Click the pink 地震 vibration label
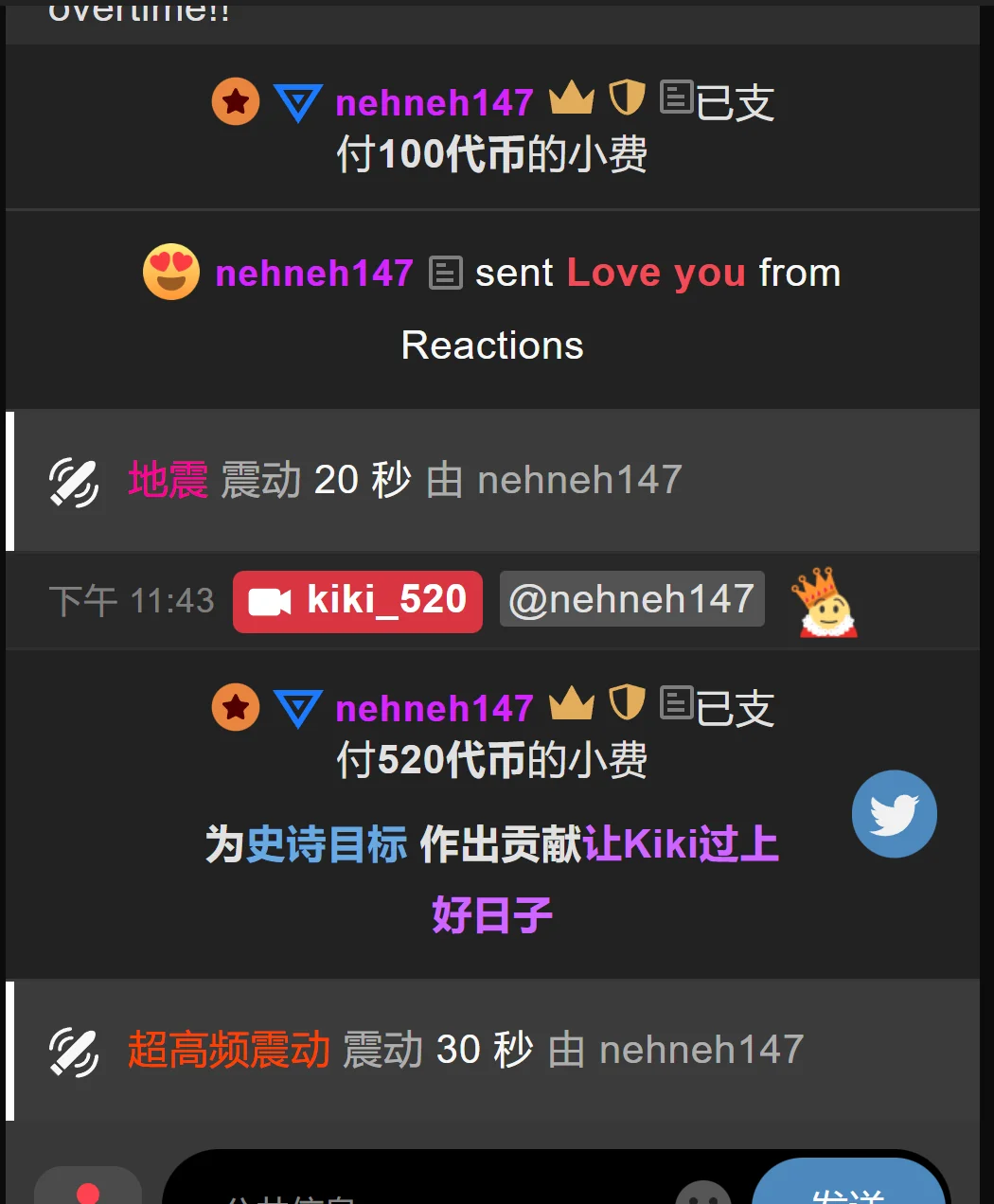 168,480
